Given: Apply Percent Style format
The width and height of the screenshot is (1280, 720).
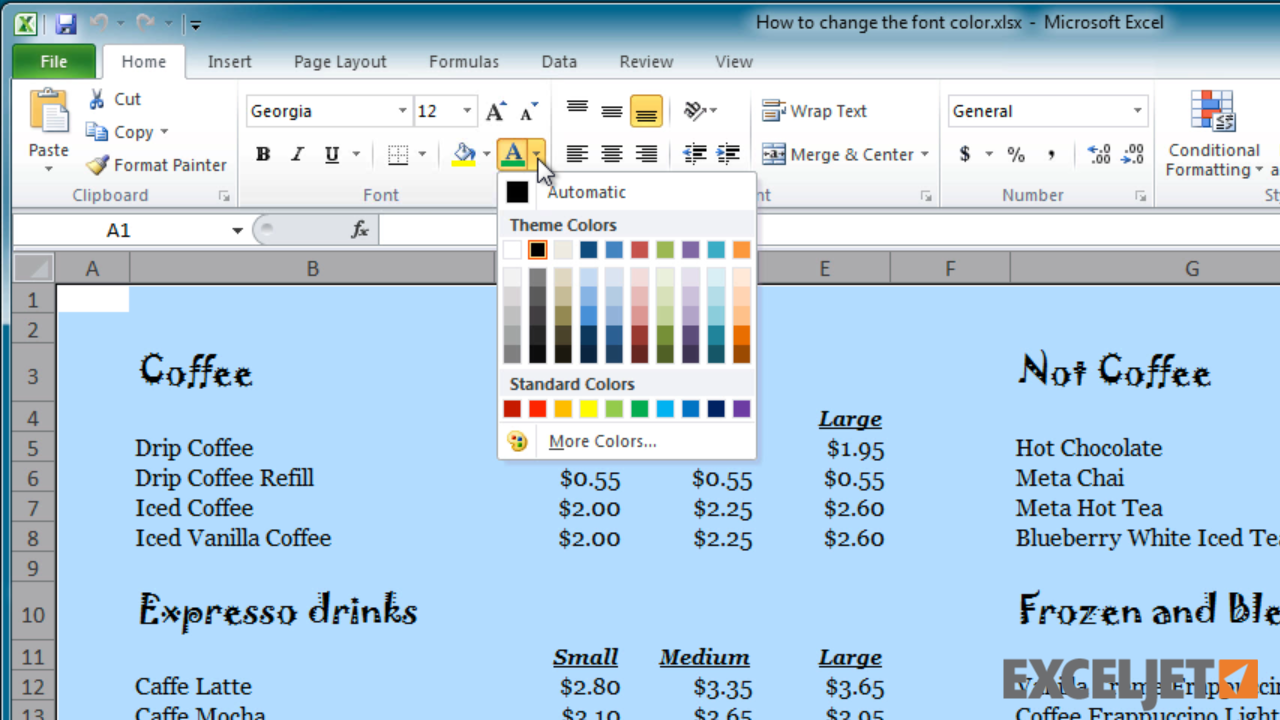Looking at the screenshot, I should point(1016,154).
